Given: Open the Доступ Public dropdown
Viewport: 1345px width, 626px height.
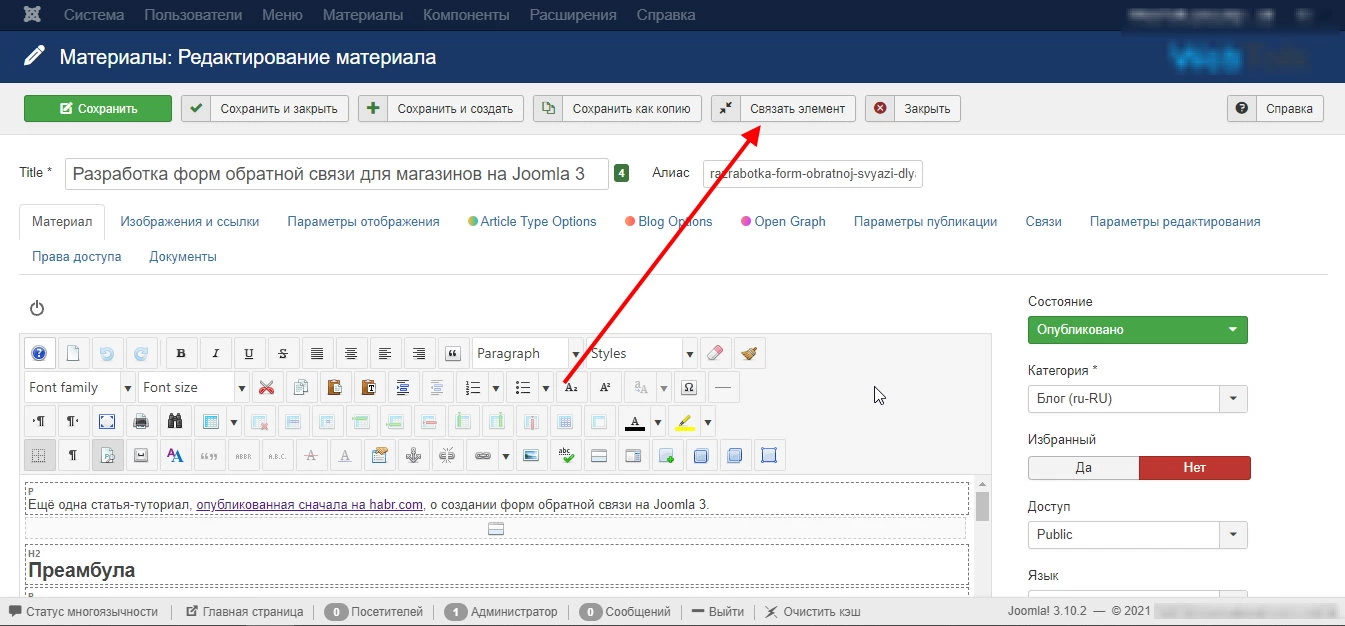Looking at the screenshot, I should coord(1138,534).
